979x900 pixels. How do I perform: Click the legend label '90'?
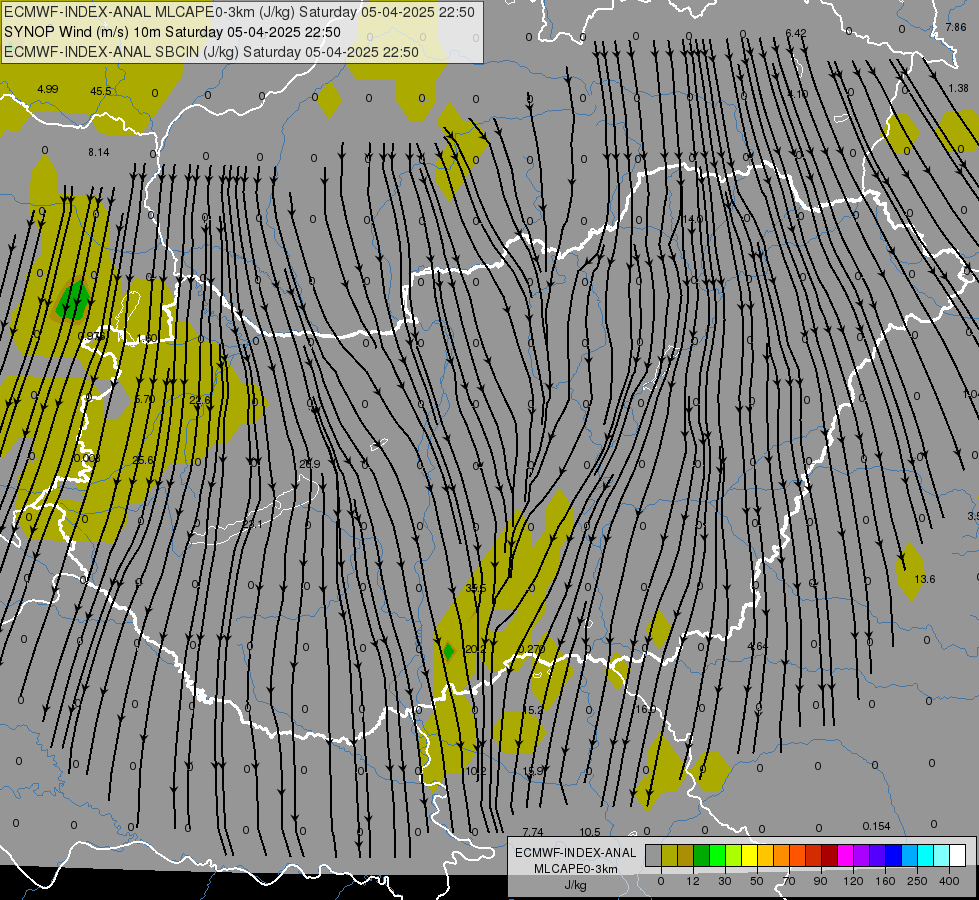pyautogui.click(x=820, y=881)
